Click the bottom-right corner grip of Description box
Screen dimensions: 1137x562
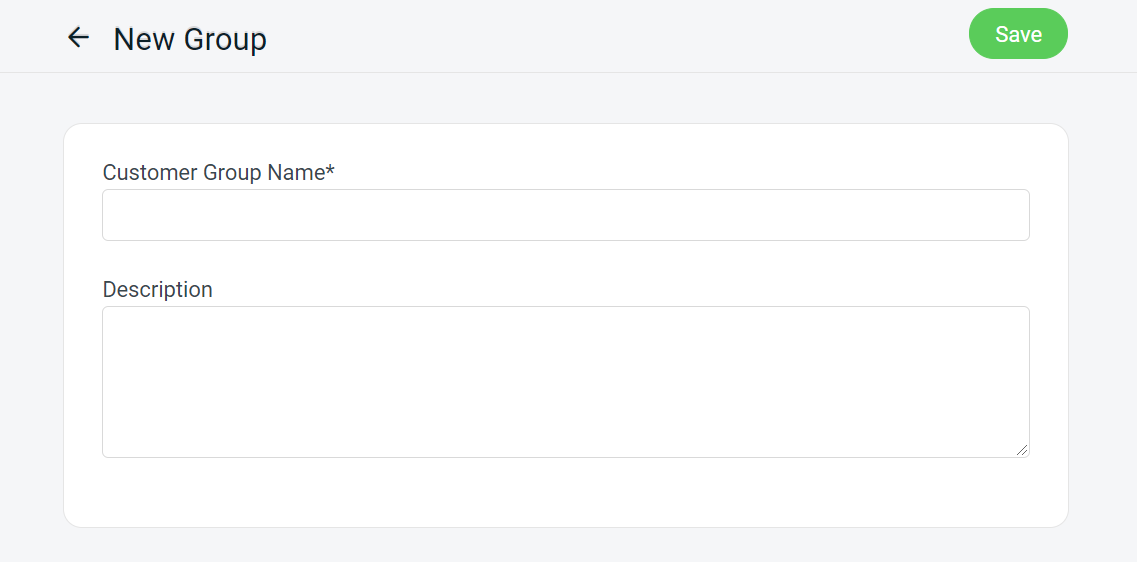pos(1022,450)
